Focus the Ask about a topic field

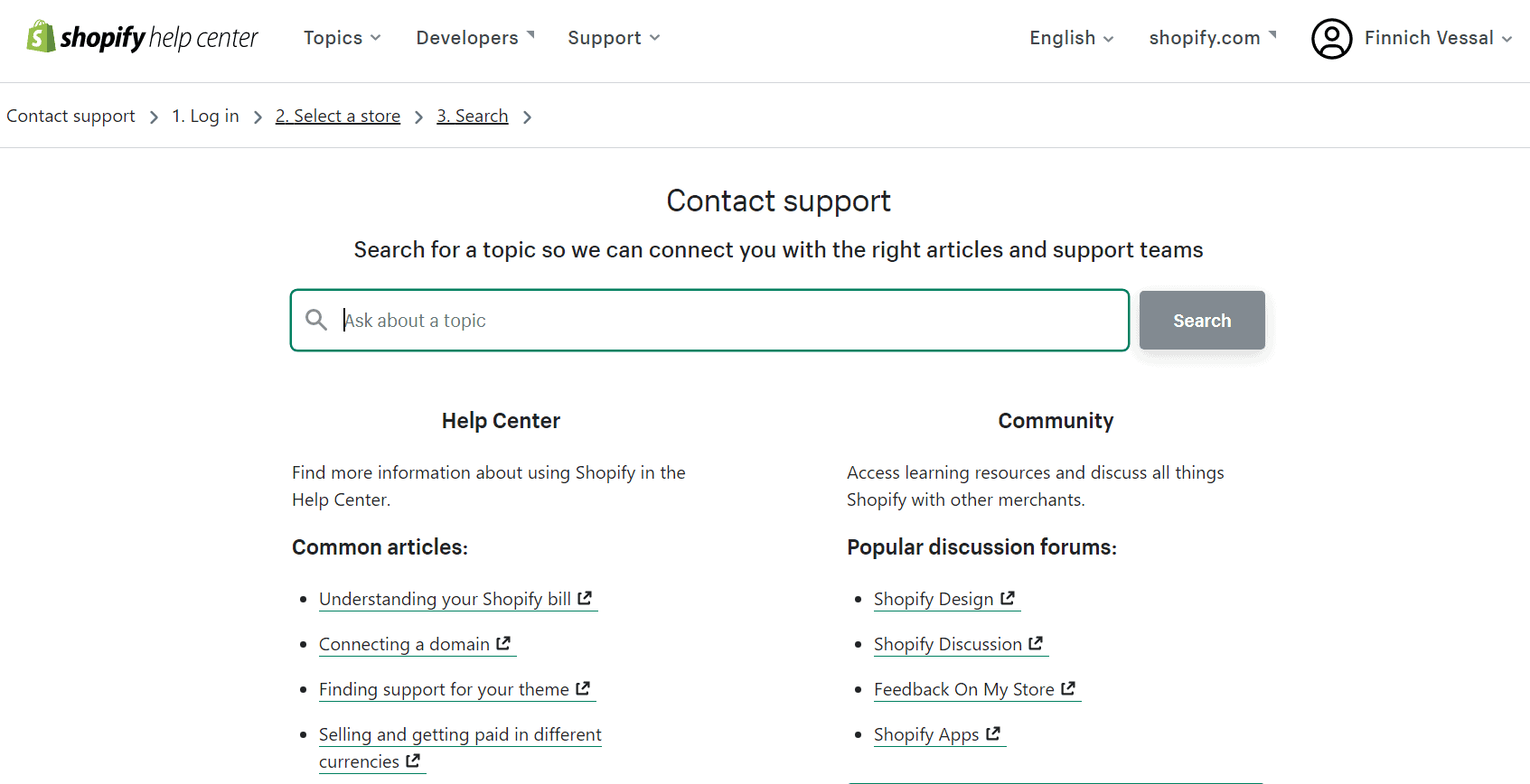coord(709,321)
